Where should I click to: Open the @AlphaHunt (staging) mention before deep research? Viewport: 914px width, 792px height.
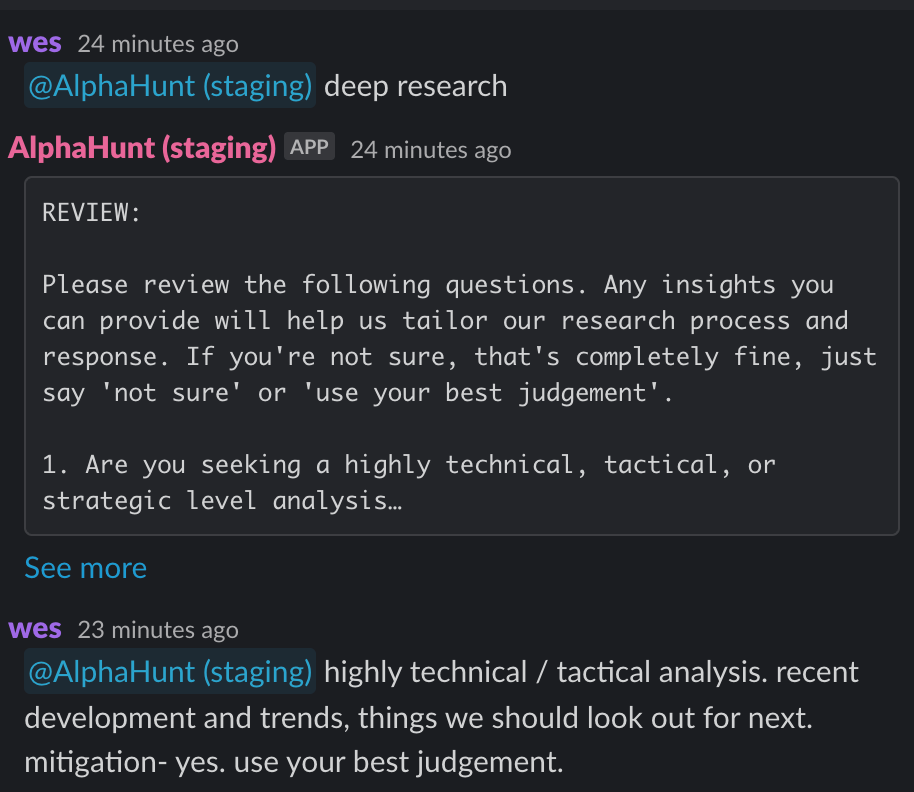coord(170,86)
